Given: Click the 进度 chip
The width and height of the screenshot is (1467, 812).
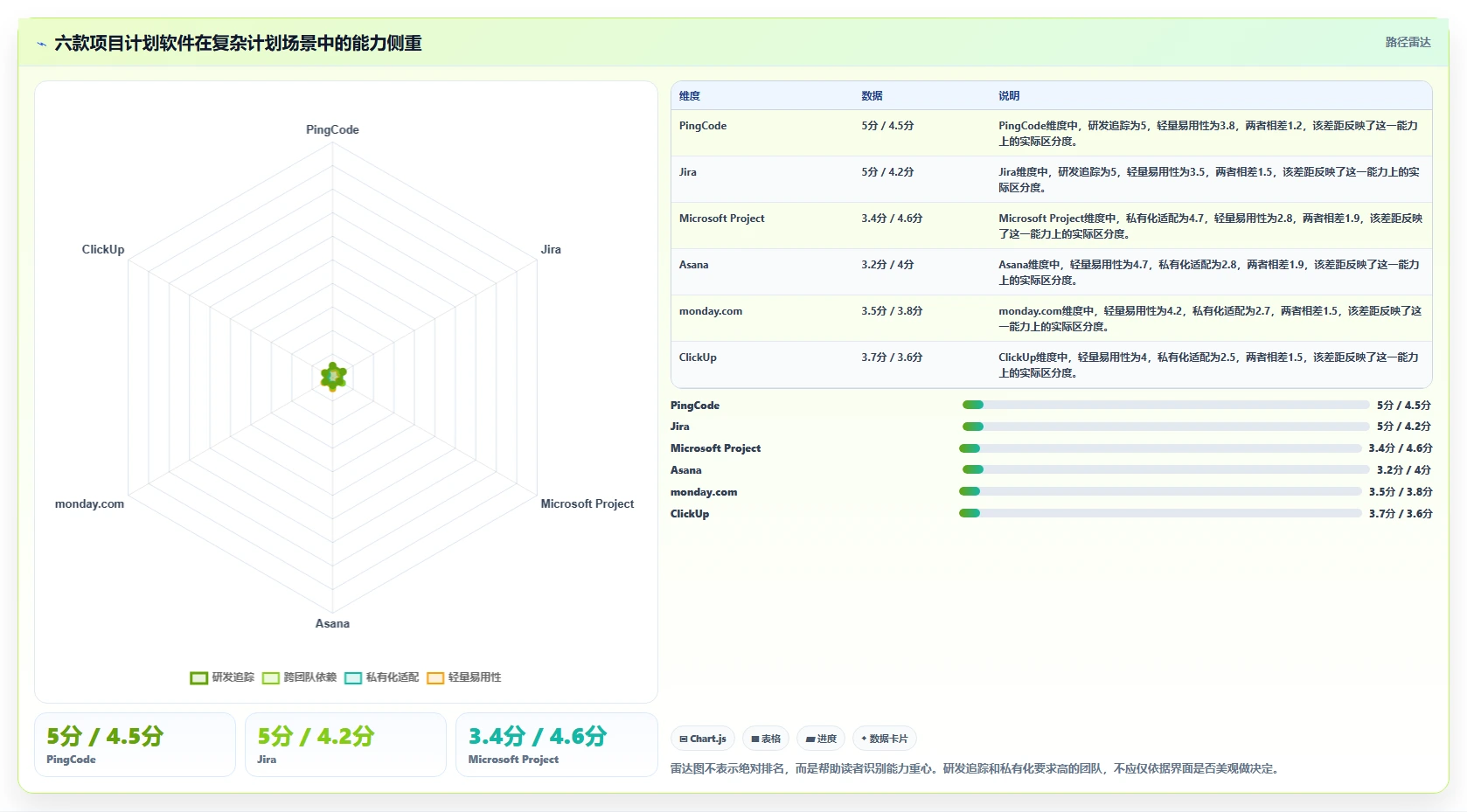Looking at the screenshot, I should point(821,739).
